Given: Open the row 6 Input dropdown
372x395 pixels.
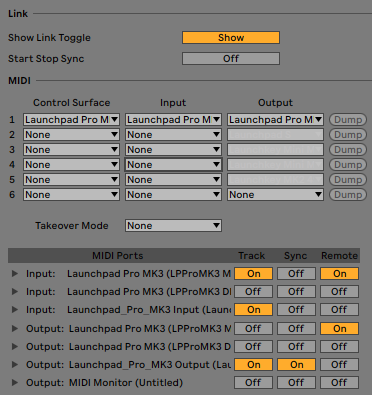Looking at the screenshot, I should click(x=173, y=195).
